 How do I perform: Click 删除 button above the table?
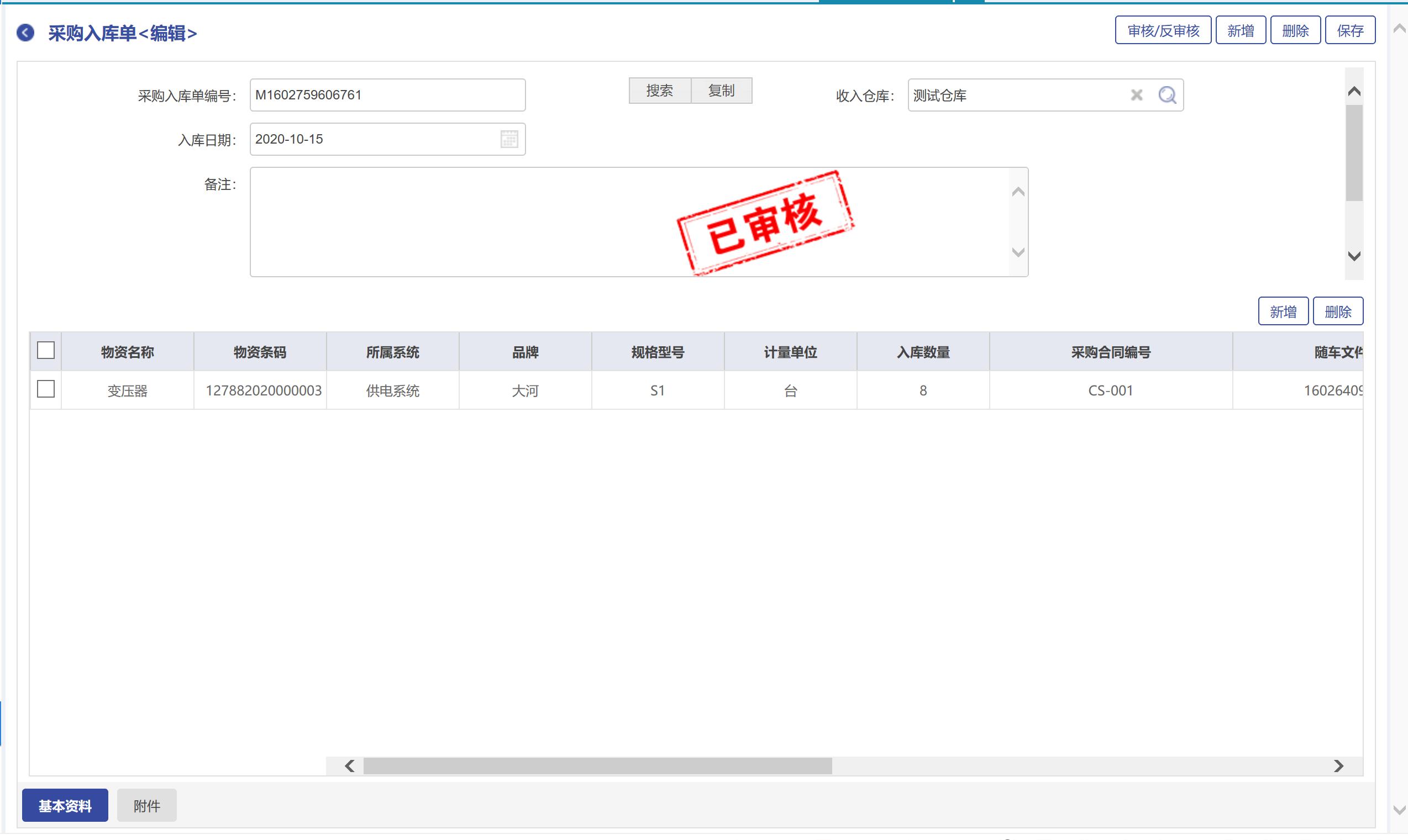[x=1337, y=311]
